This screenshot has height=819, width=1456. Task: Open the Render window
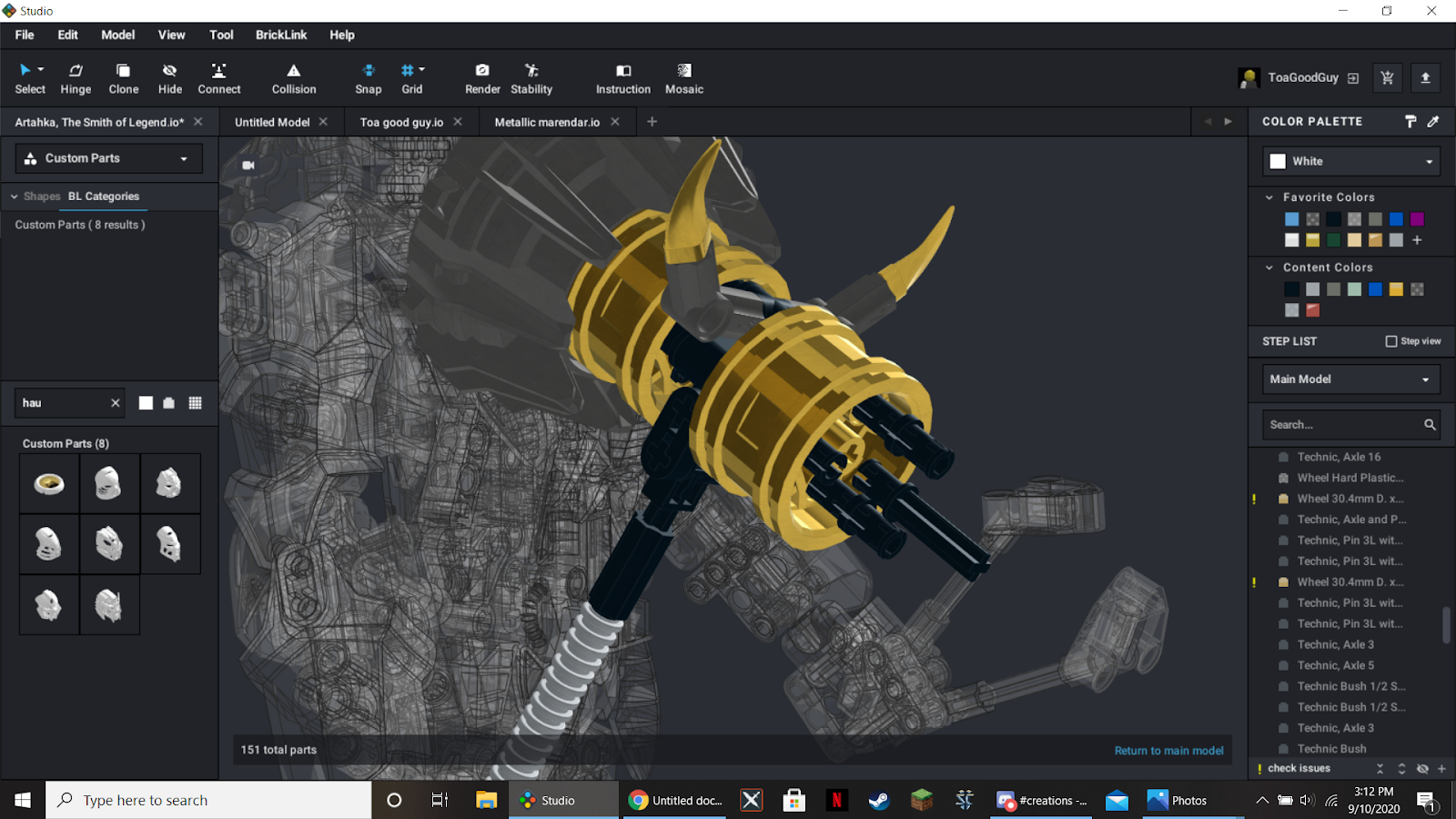482,78
